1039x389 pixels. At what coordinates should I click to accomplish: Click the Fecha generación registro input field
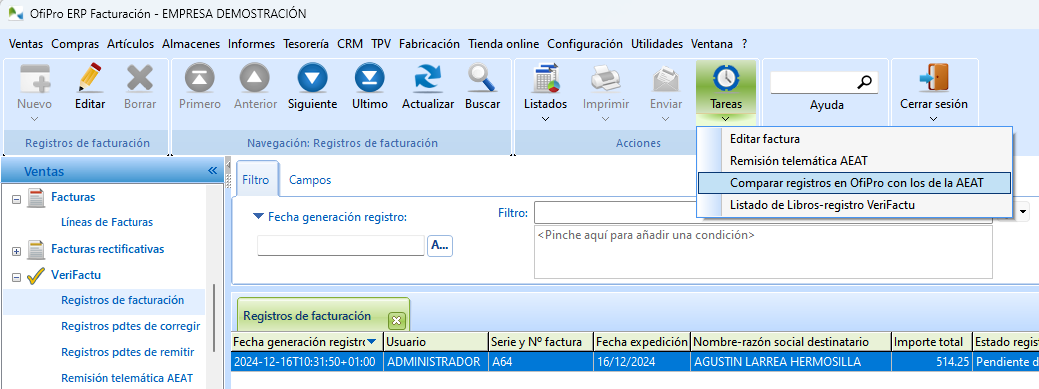[341, 245]
